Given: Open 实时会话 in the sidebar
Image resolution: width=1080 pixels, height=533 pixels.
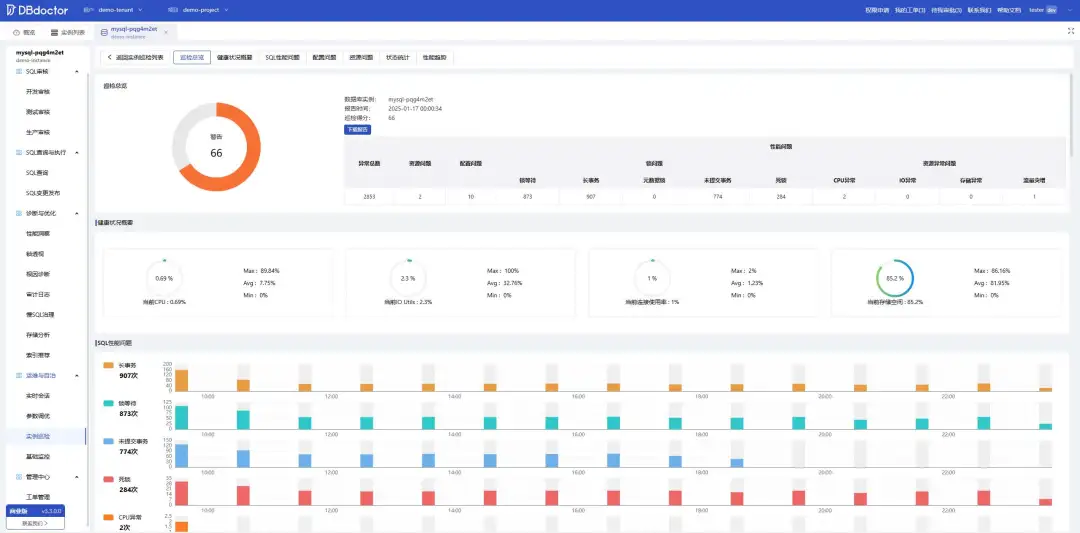Looking at the screenshot, I should [x=38, y=395].
